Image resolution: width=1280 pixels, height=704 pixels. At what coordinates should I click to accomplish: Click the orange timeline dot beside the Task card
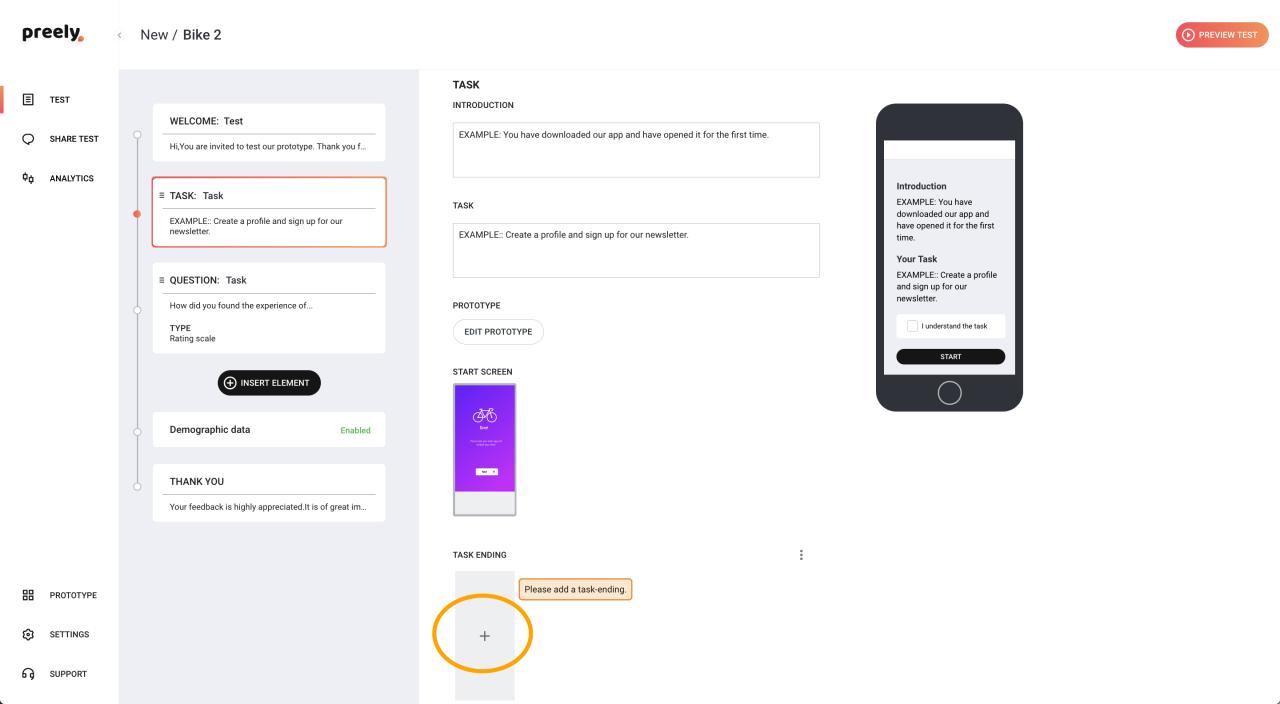click(137, 214)
